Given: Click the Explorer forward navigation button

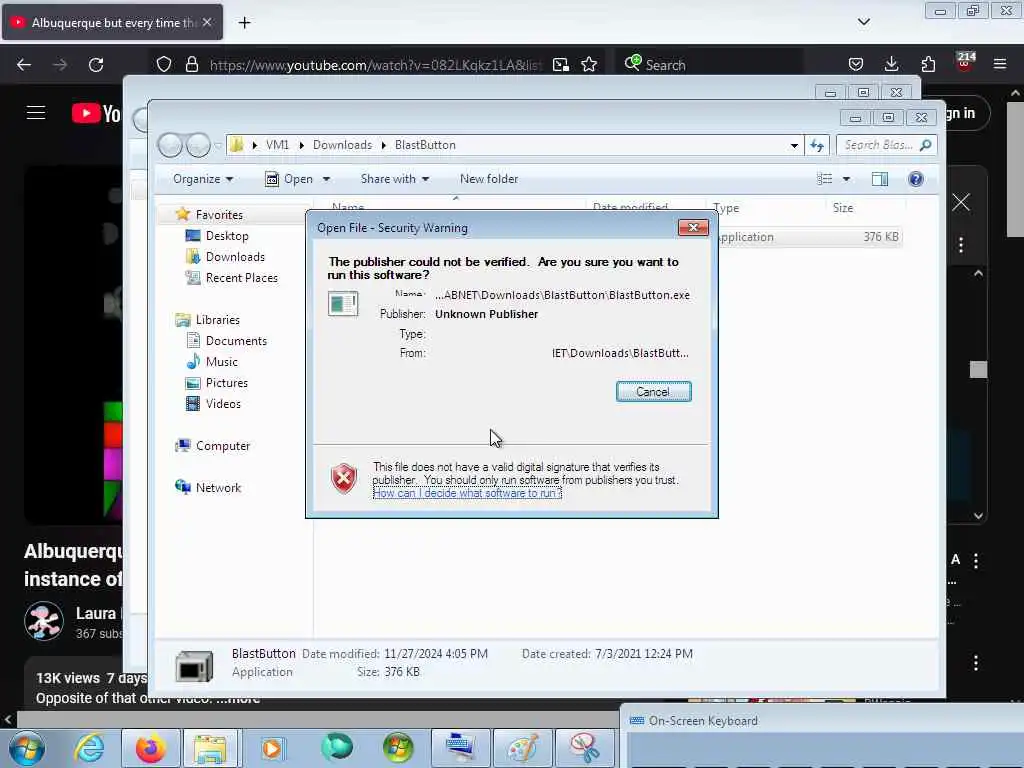Looking at the screenshot, I should coord(198,145).
